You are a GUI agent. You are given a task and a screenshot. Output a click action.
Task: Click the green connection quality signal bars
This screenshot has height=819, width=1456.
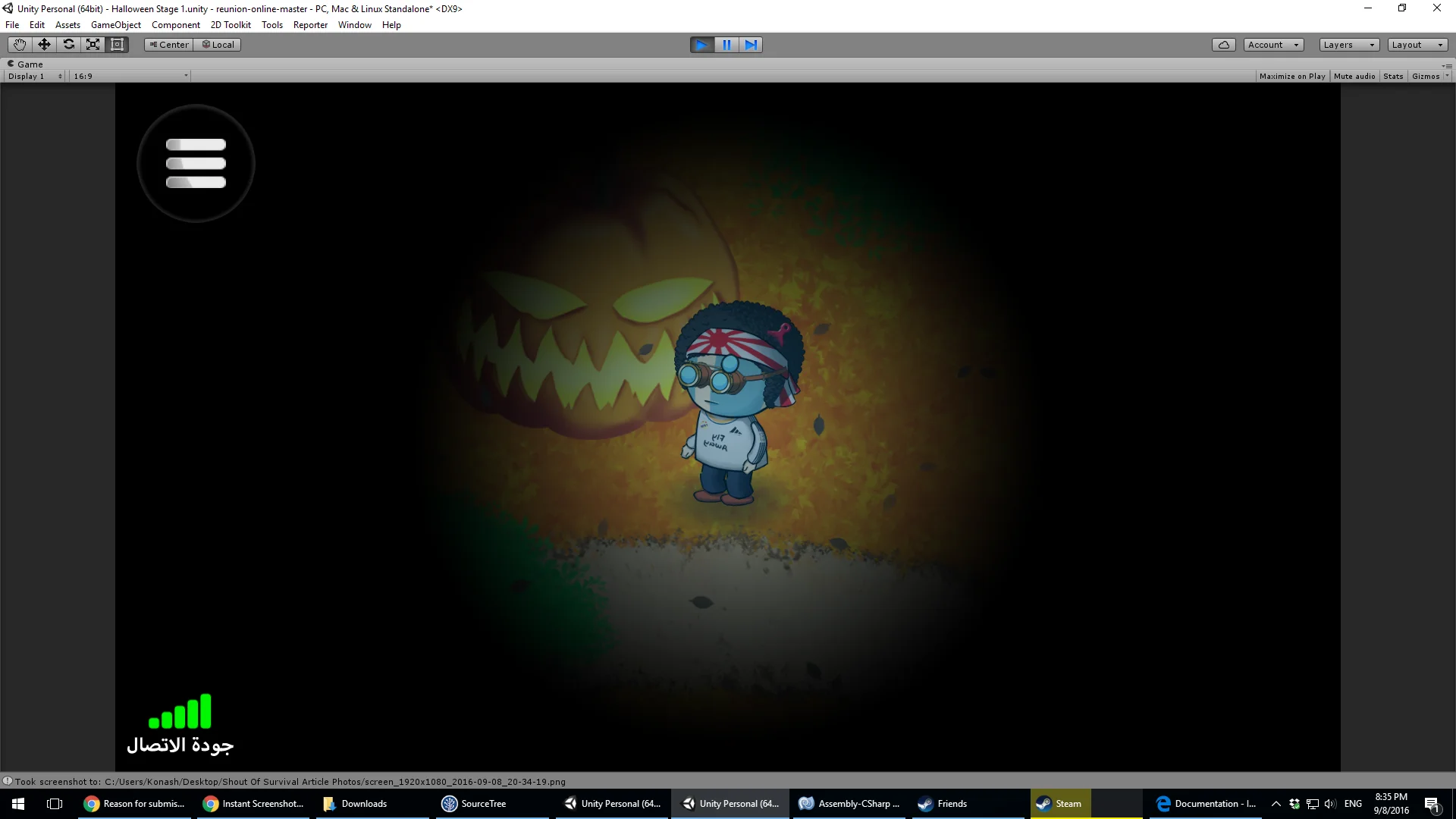tap(180, 711)
